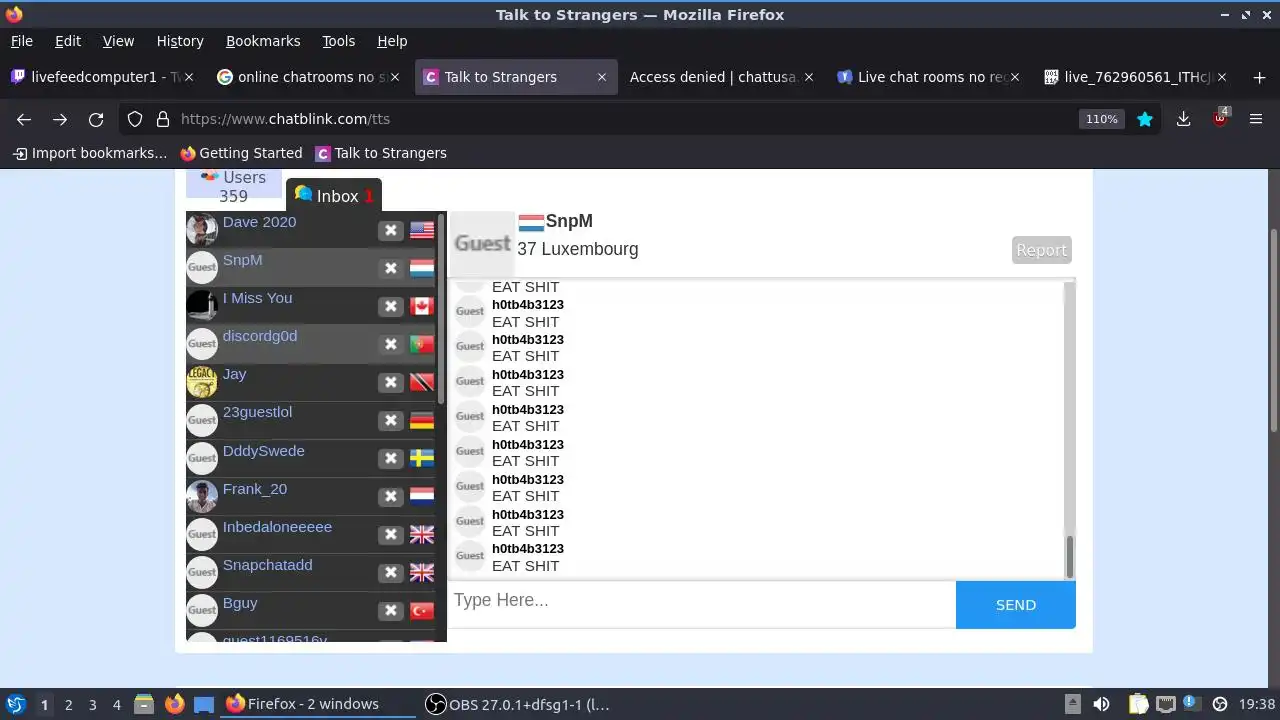Remove Bguy conversation with X button
The width and height of the screenshot is (1280, 720).
(391, 610)
